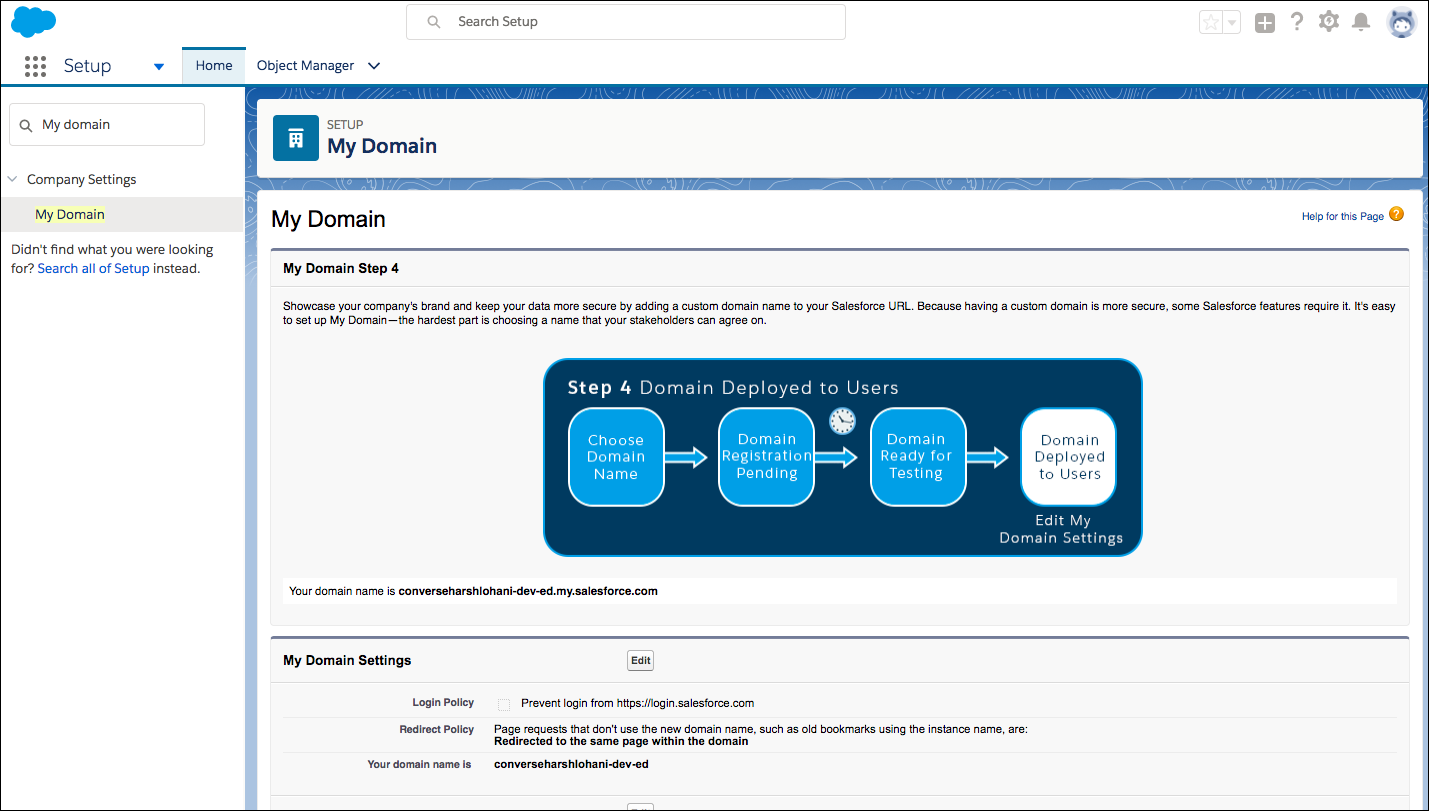This screenshot has height=811, width=1429.
Task: Click the Search all of Setup link
Action: coord(93,268)
